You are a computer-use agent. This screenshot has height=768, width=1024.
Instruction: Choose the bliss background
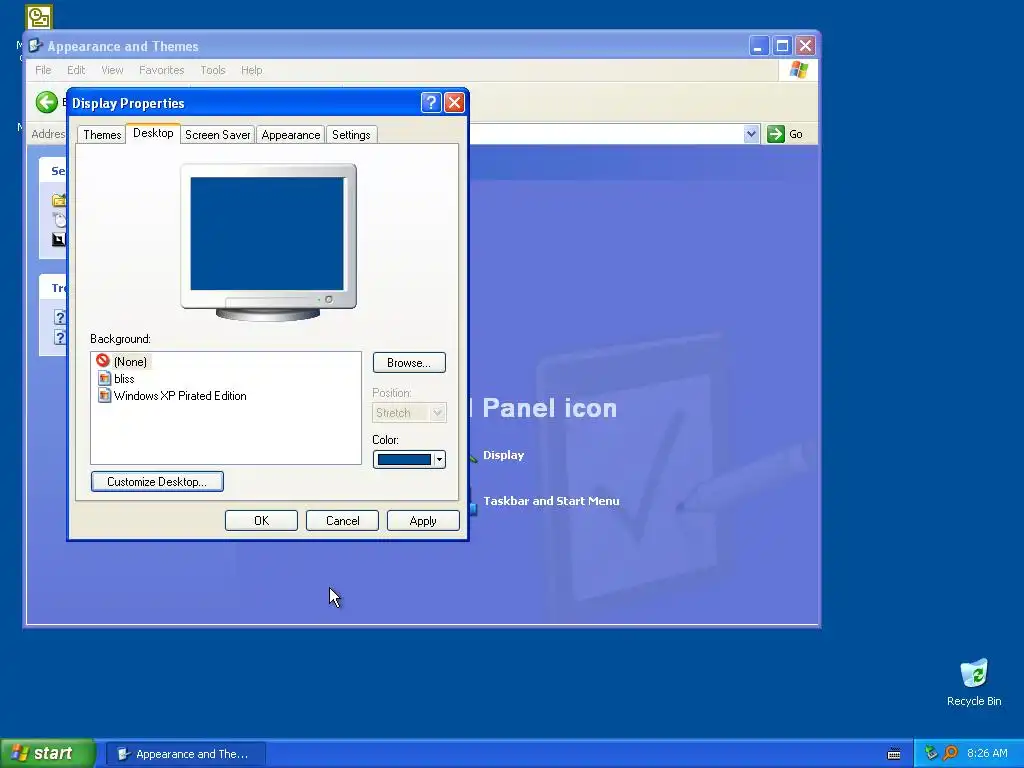tap(124, 379)
